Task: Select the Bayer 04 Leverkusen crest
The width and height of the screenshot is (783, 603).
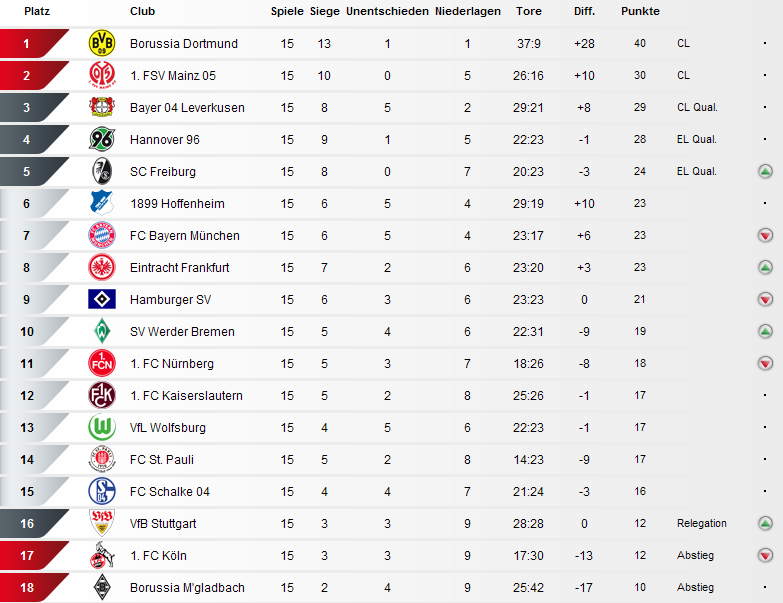Action: point(102,107)
